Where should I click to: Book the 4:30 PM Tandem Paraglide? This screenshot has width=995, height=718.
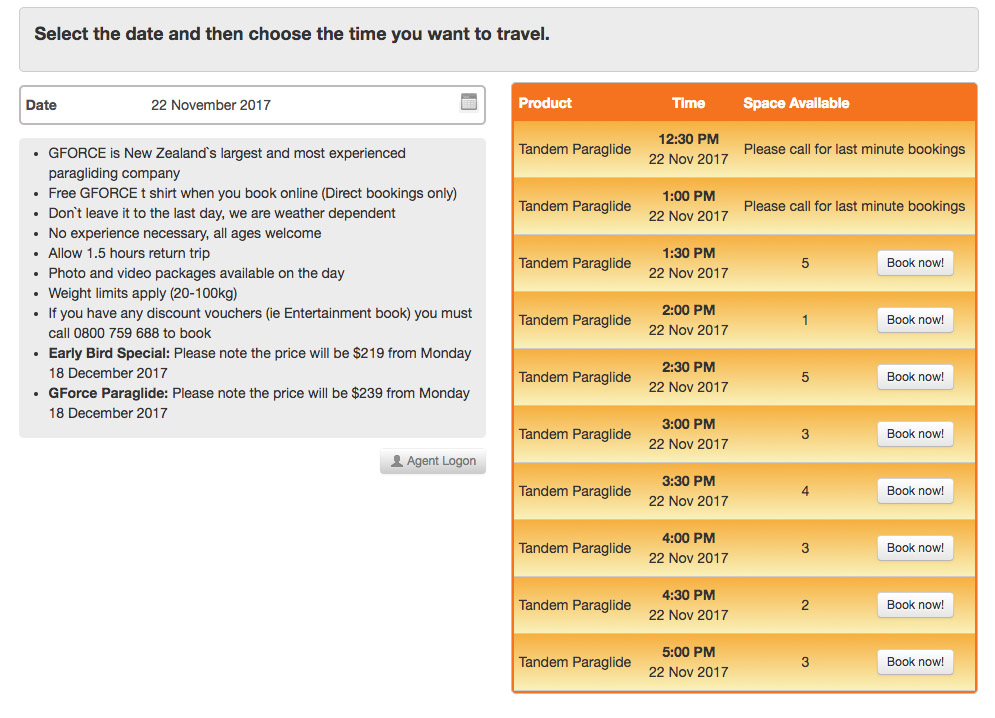pos(915,605)
